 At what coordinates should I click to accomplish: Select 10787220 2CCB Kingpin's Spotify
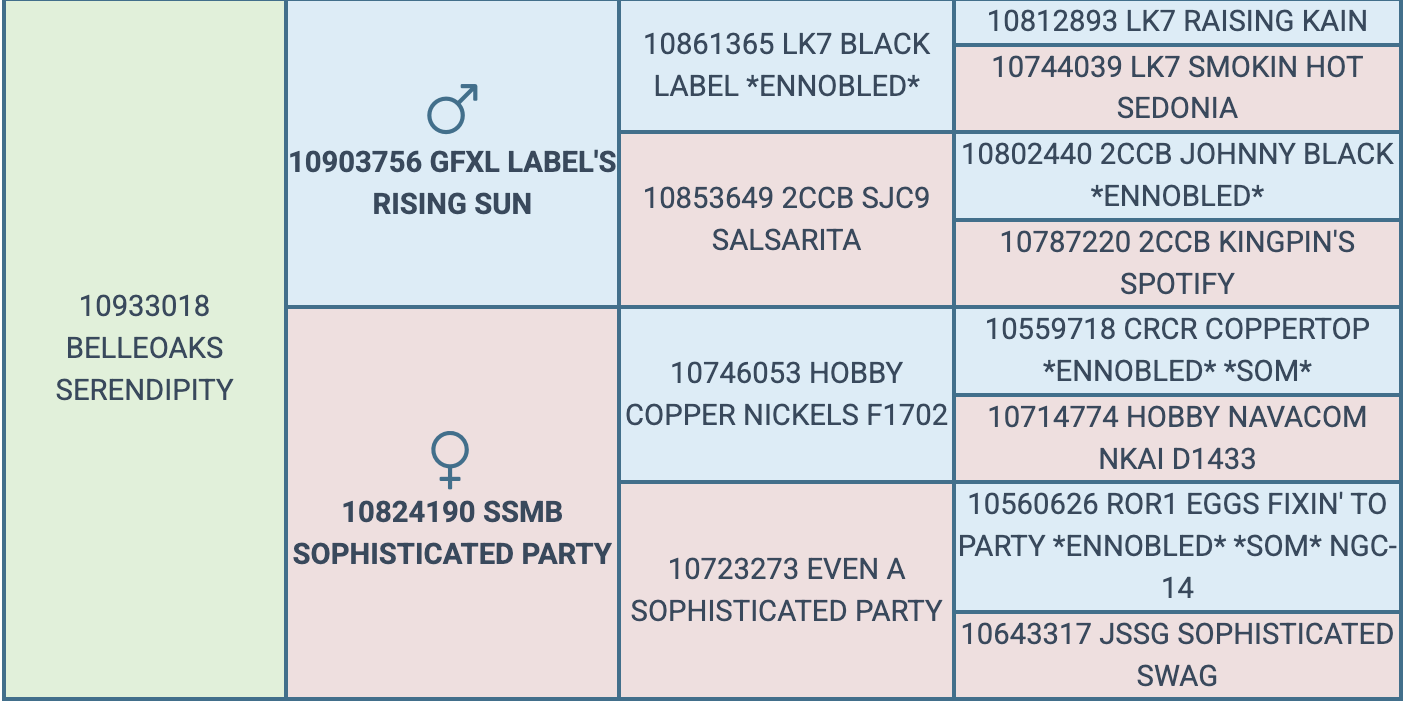(x=1177, y=262)
